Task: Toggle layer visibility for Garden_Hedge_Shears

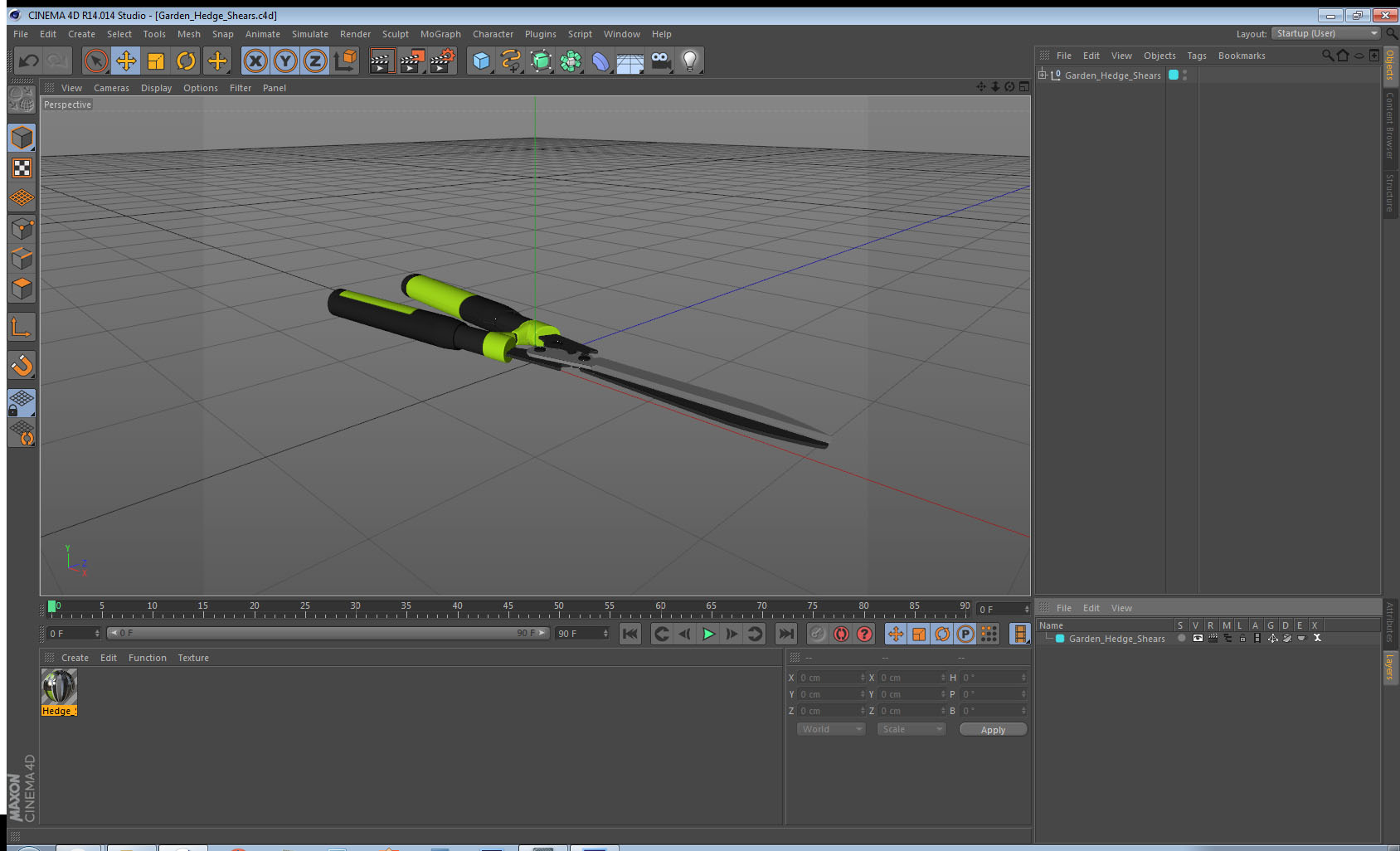Action: pos(1198,639)
